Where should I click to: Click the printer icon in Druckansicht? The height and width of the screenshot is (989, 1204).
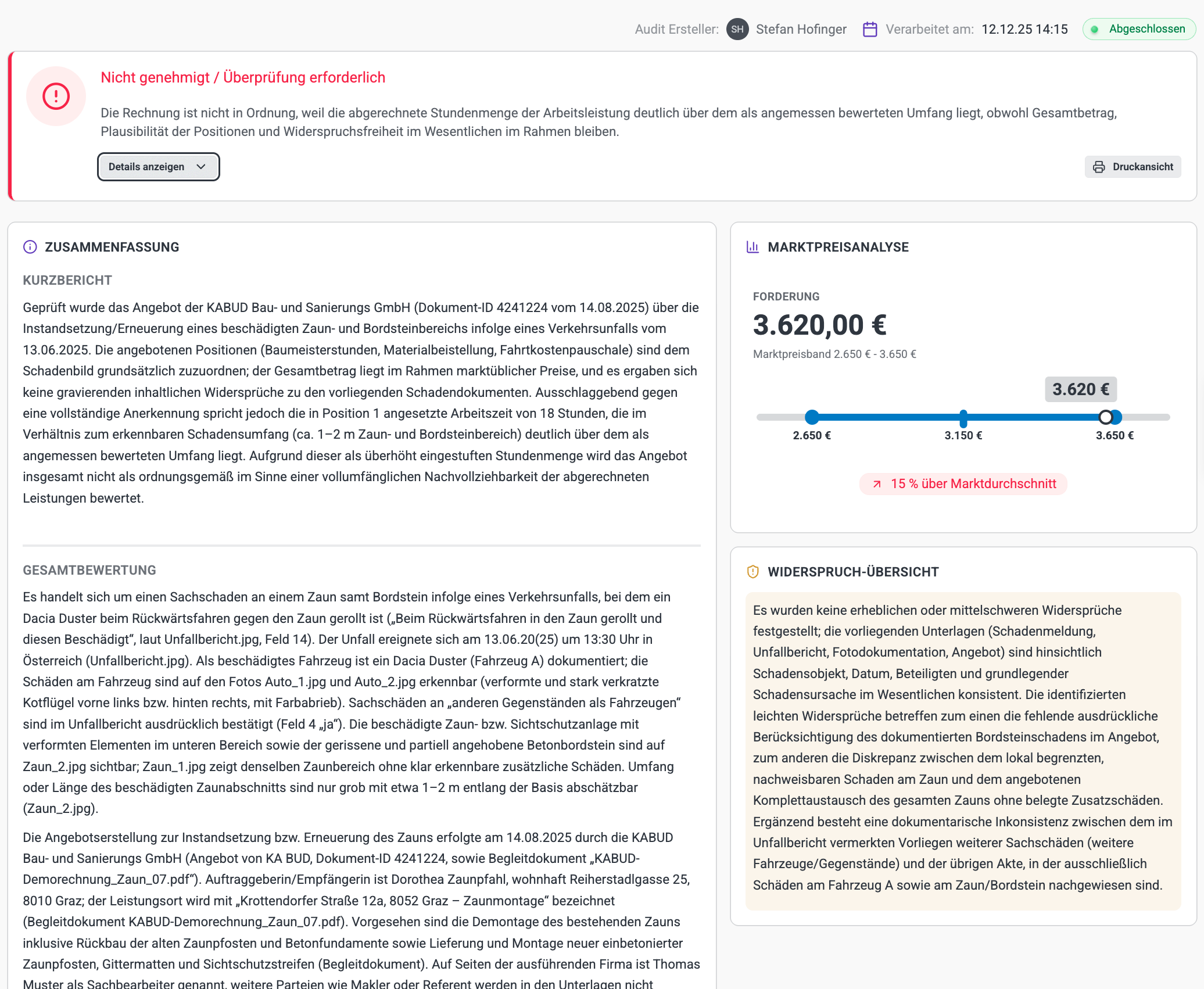coord(1098,167)
